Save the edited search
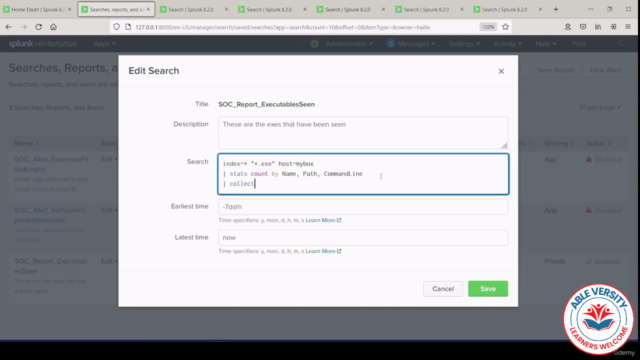The height and width of the screenshot is (360, 640). [x=488, y=289]
